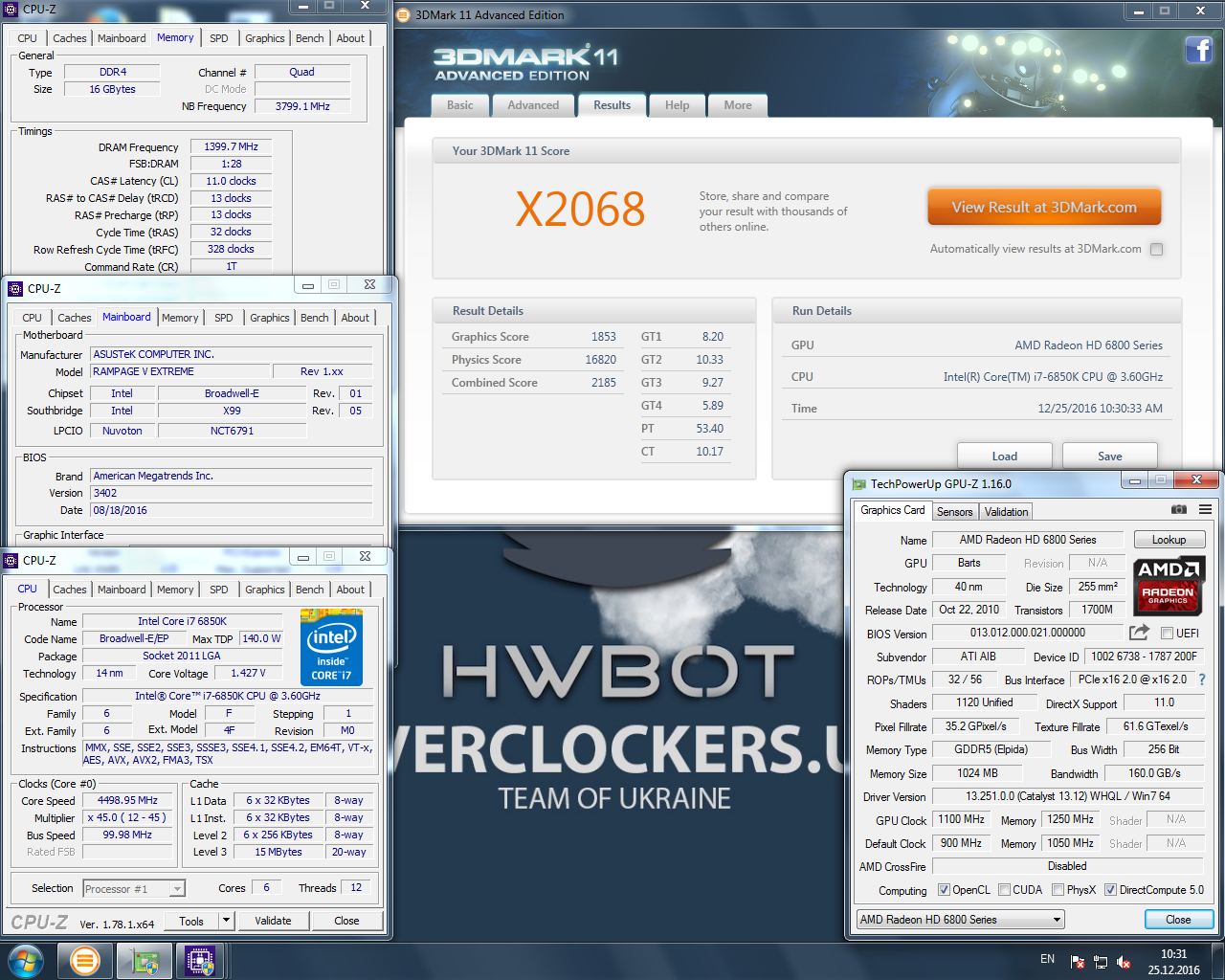Click the BIOS Version field 013.012.000.021.000000
The image size is (1225, 980).
(x=1028, y=633)
